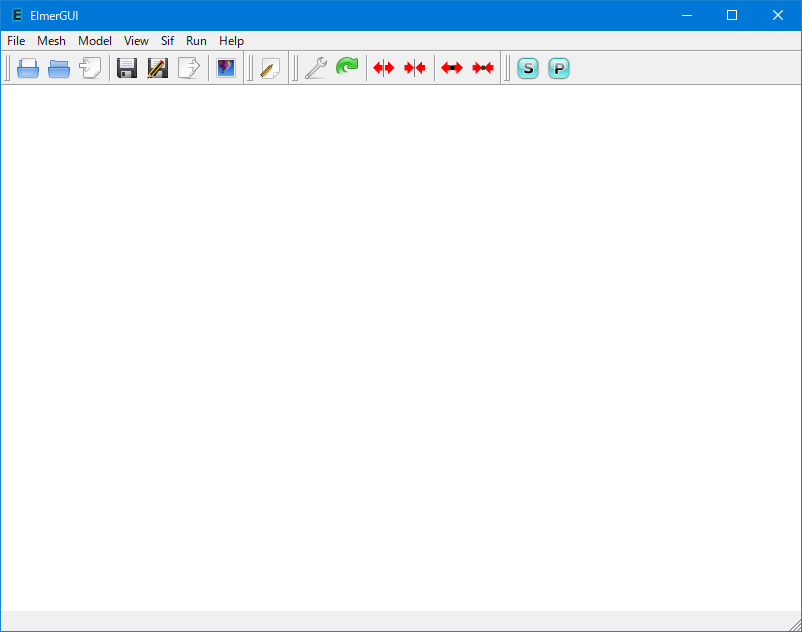Viewport: 802px width, 632px height.
Task: Click the floppy-with-pencil Save As icon
Action: click(158, 68)
